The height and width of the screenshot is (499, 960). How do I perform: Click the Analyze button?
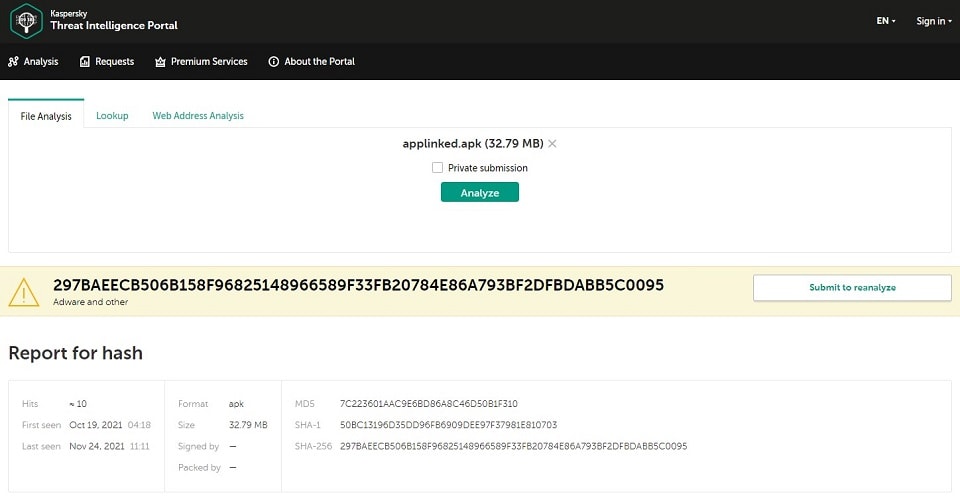tap(480, 192)
